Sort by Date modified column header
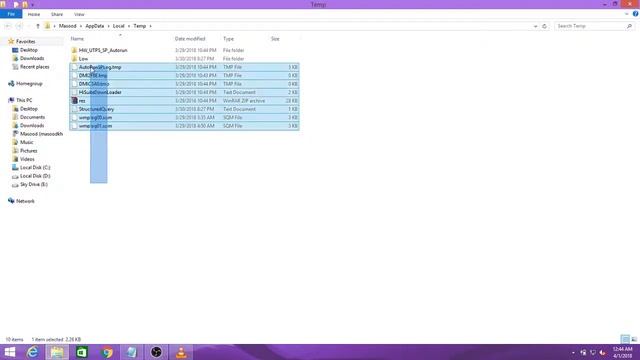The image size is (640, 360). point(190,39)
